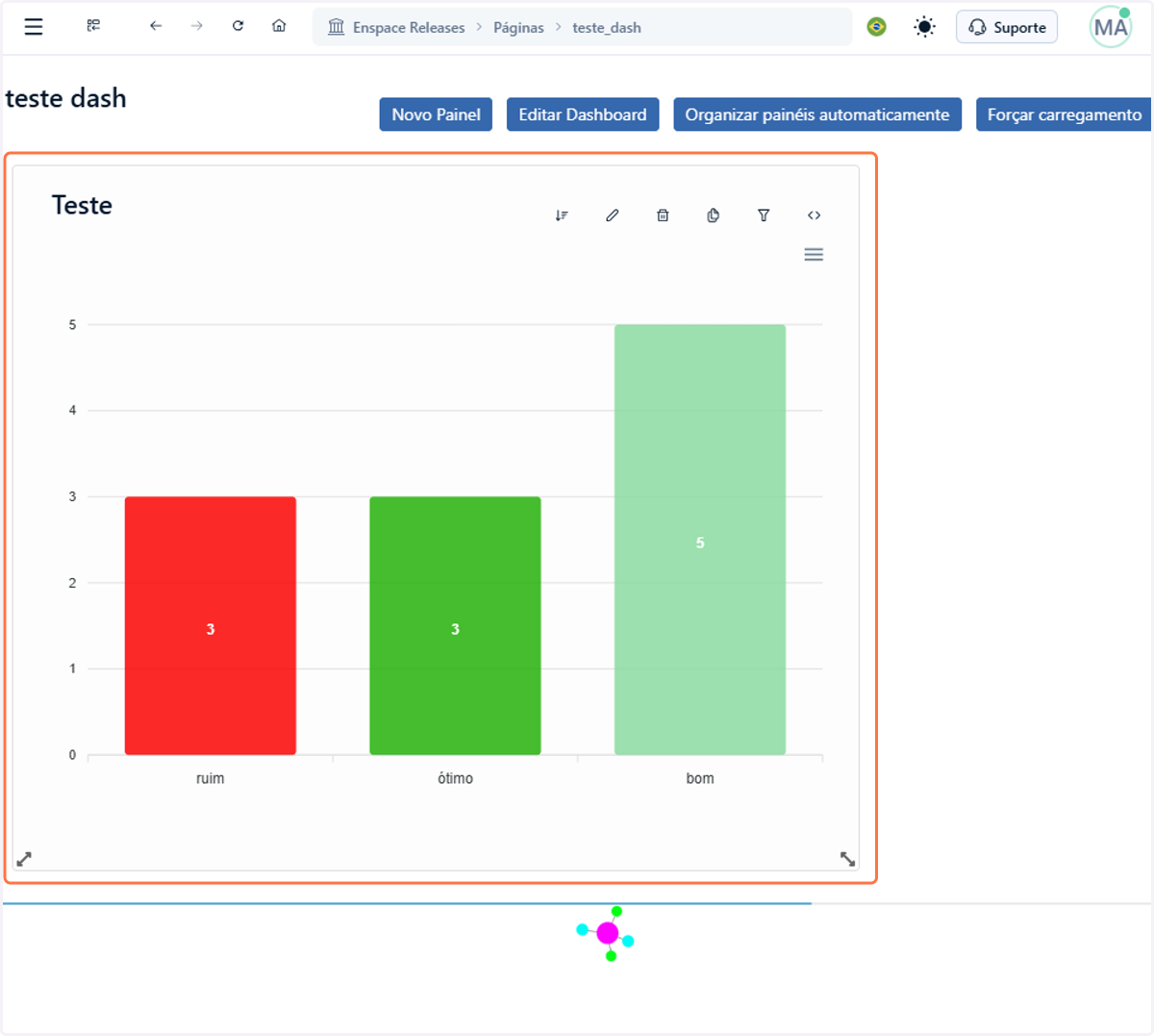
Task: Open Páginas breadcrumb link
Action: click(x=518, y=28)
